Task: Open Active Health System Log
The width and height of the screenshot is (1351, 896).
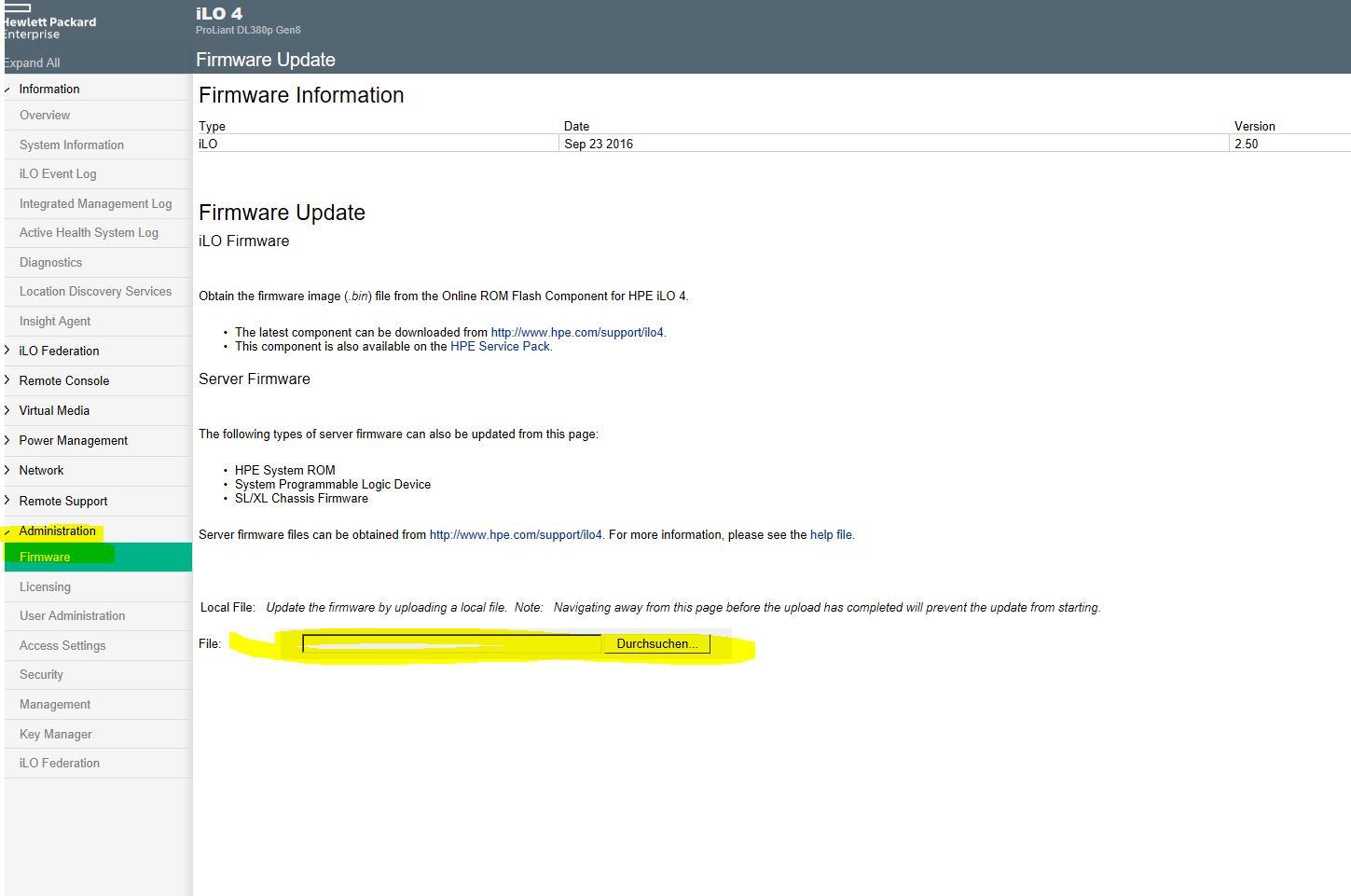Action: click(x=89, y=232)
